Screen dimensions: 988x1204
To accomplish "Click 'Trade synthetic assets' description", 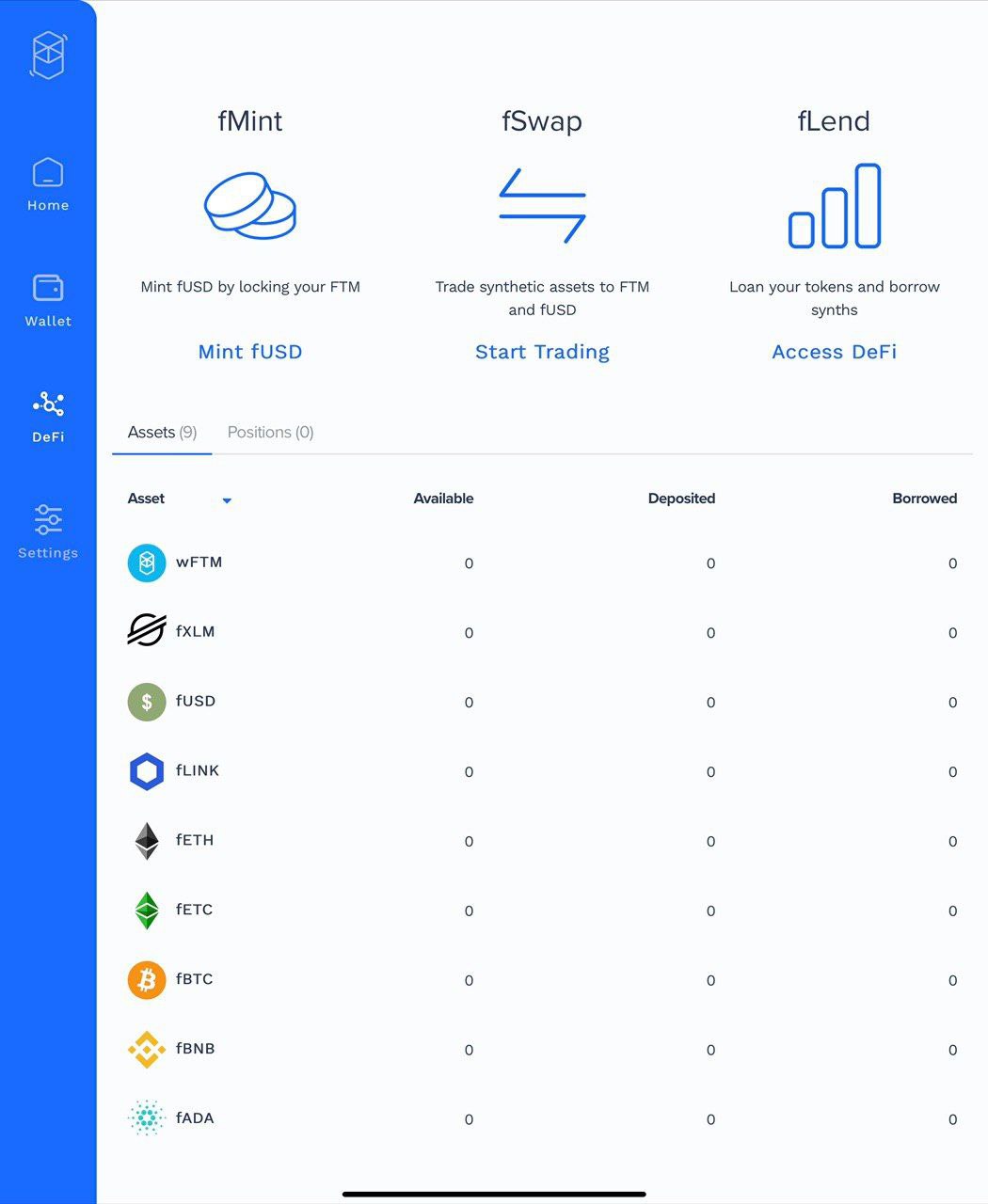I will [x=542, y=298].
